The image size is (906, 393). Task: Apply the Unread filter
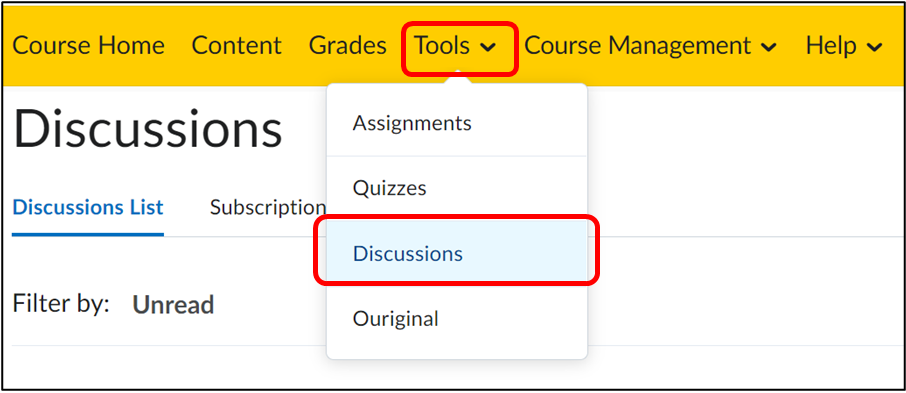click(x=173, y=305)
